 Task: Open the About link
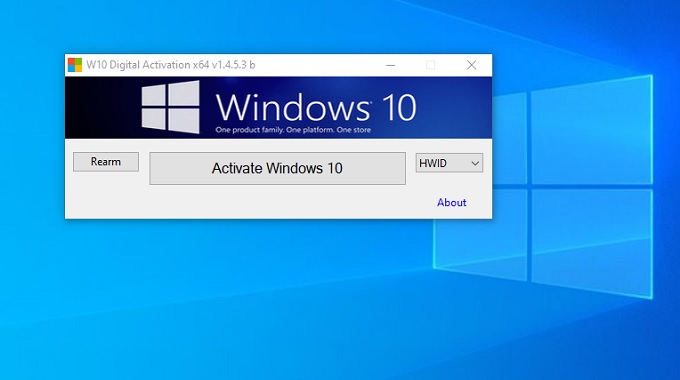click(451, 203)
